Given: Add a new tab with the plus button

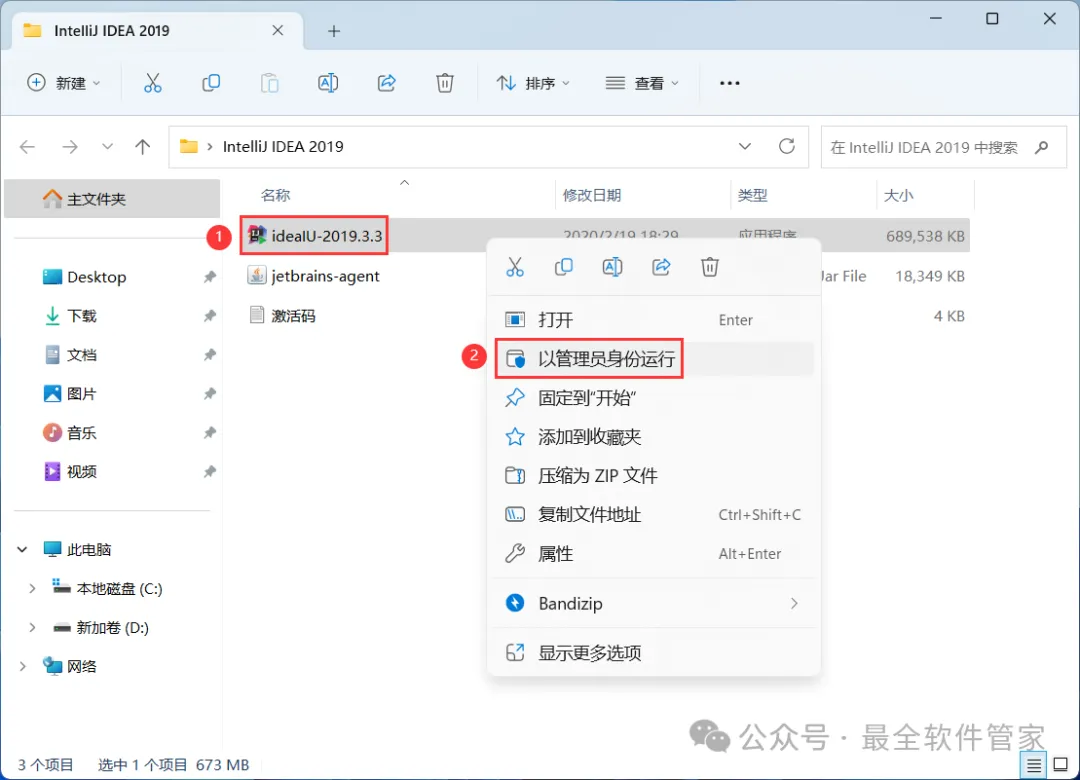Looking at the screenshot, I should [x=333, y=31].
